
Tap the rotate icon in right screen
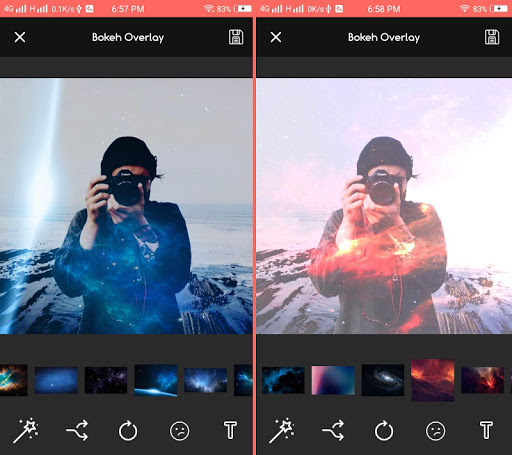click(384, 431)
